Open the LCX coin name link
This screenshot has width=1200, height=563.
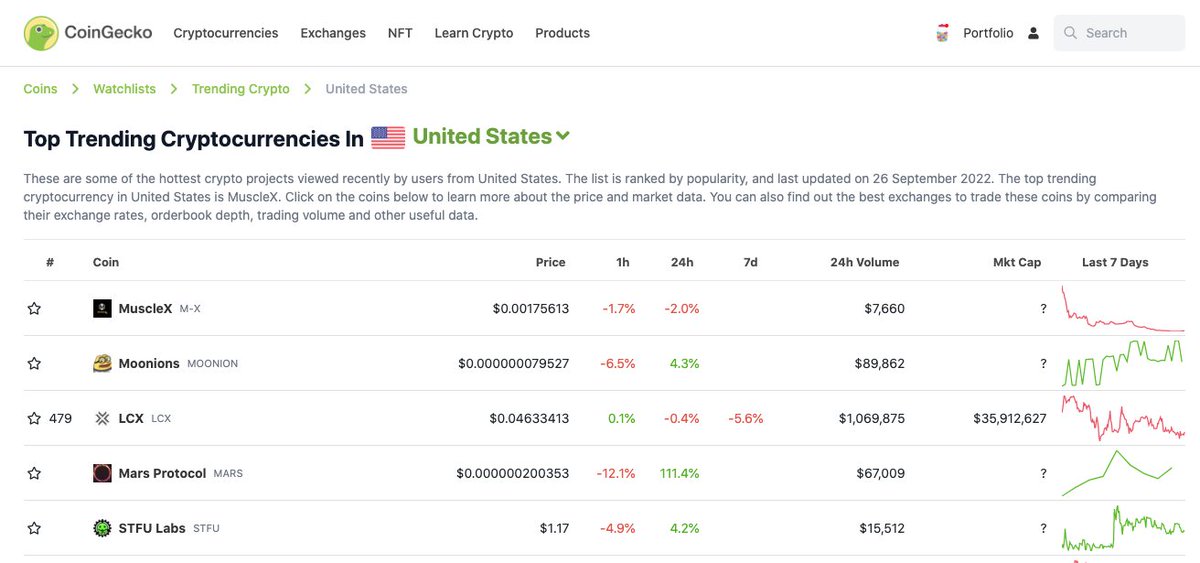tap(131, 418)
